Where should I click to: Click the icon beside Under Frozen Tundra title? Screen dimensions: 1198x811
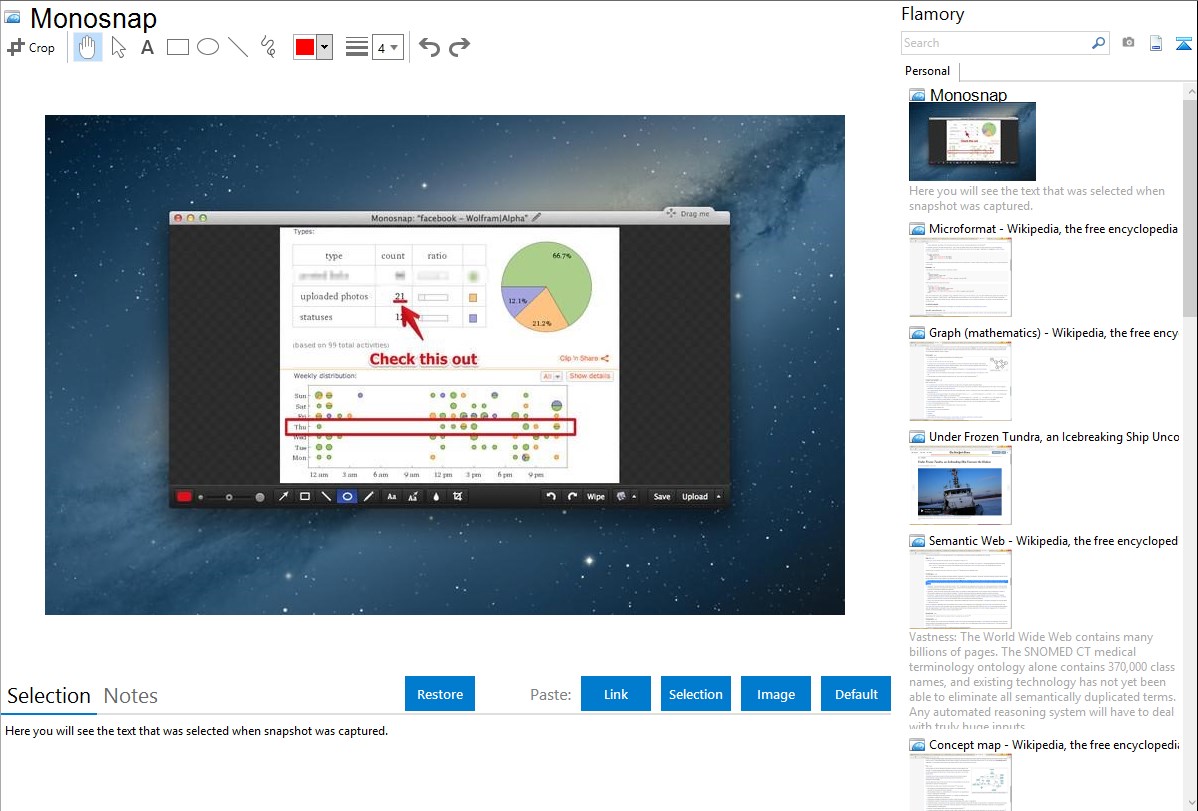[917, 437]
